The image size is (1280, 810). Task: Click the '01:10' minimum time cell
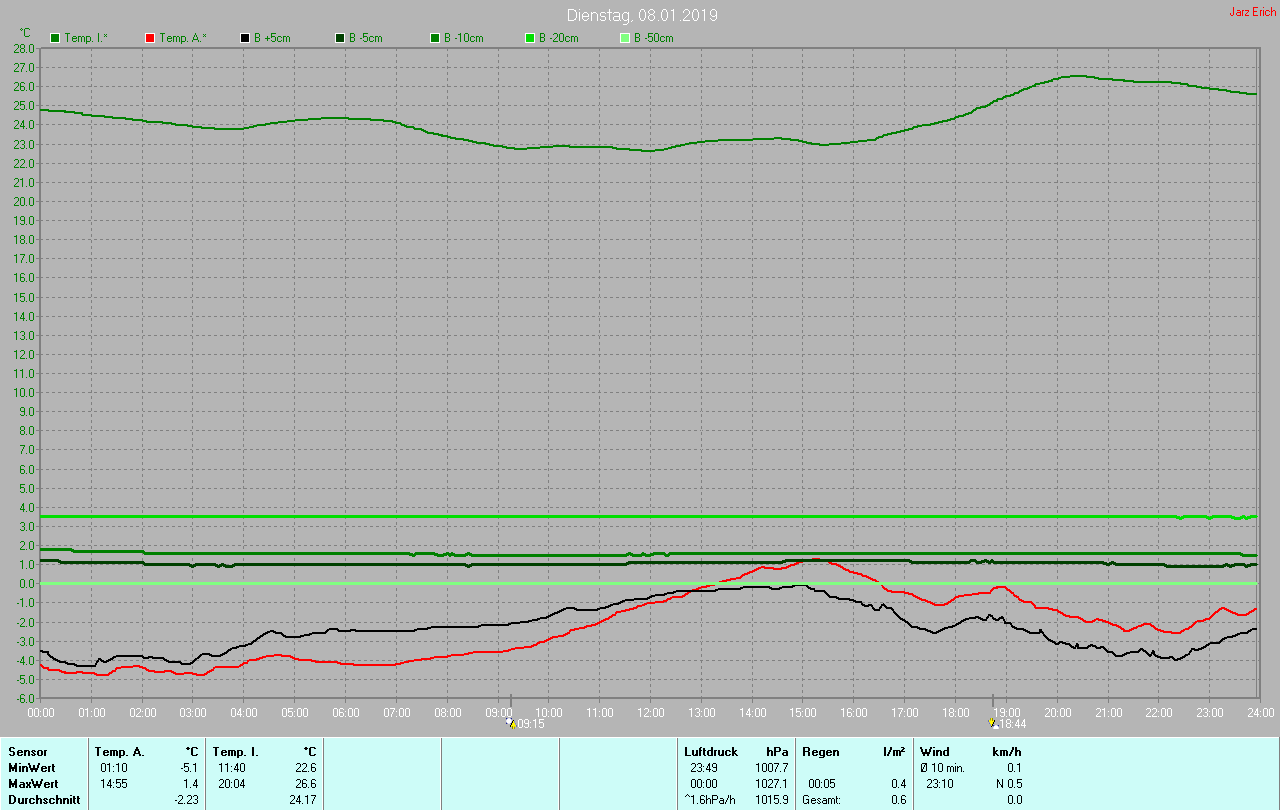pyautogui.click(x=113, y=767)
